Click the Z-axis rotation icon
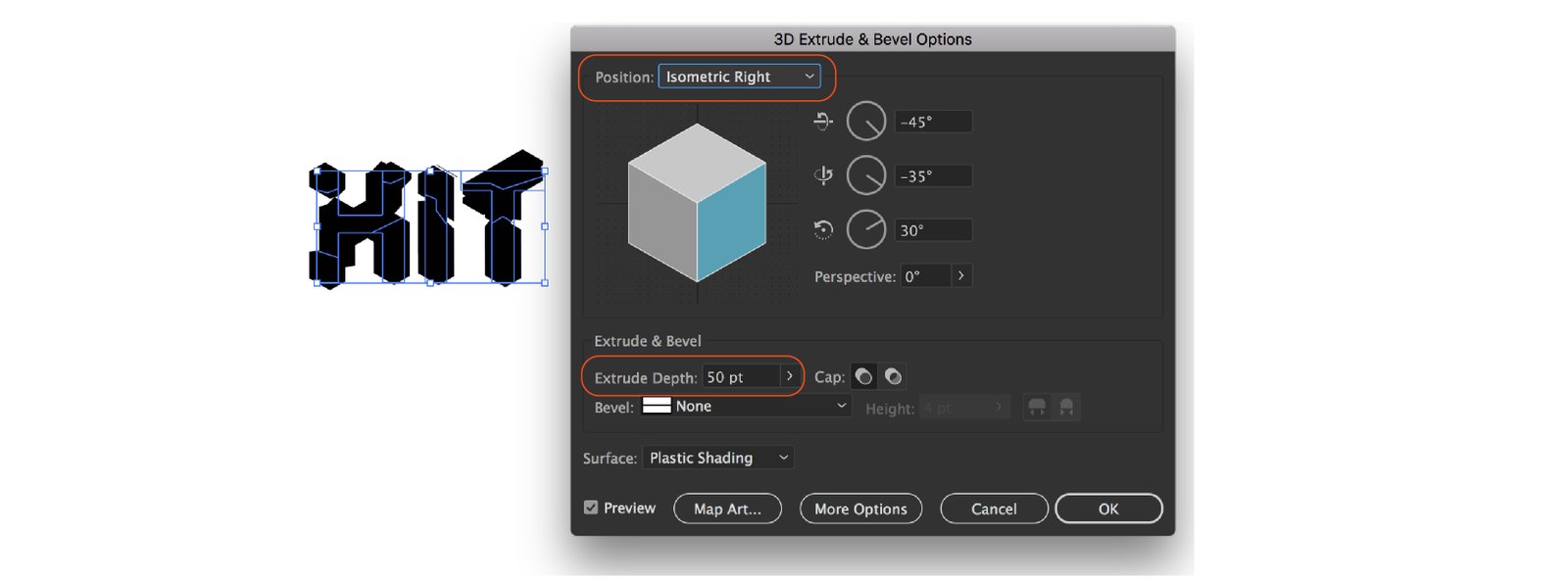Viewport: 1568px width, 584px height. pos(823,230)
